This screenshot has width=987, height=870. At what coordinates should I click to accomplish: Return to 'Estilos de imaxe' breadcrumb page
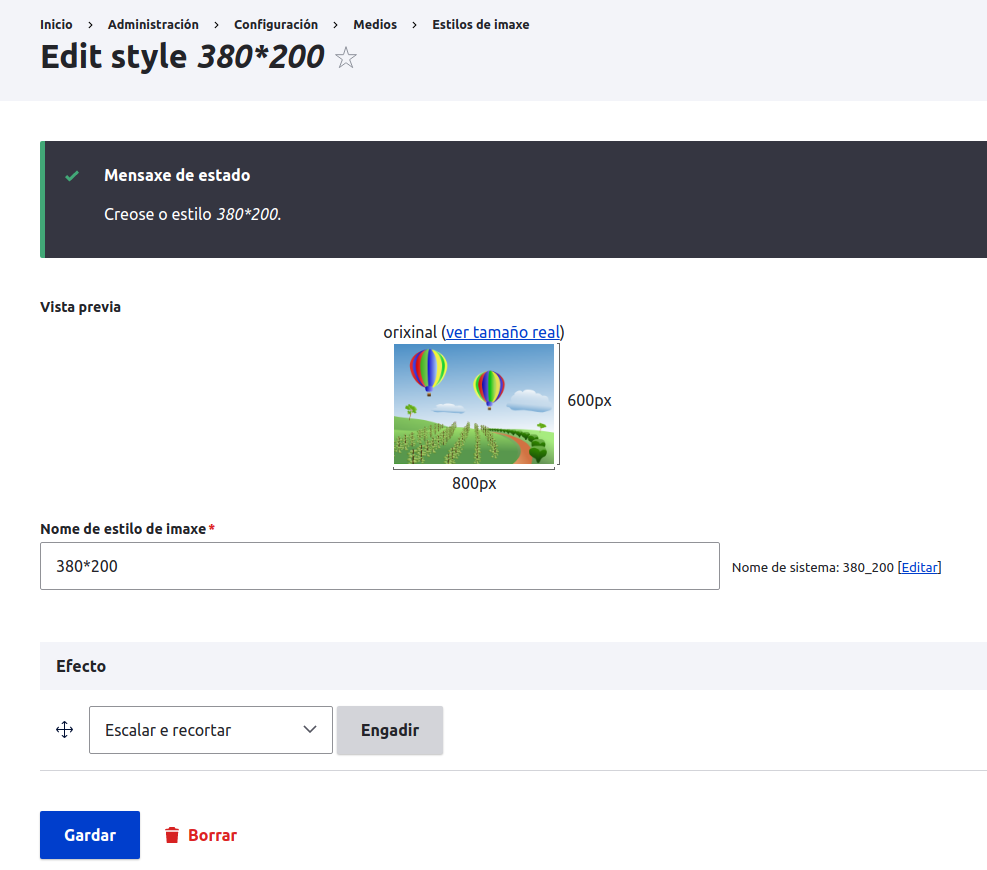481,24
